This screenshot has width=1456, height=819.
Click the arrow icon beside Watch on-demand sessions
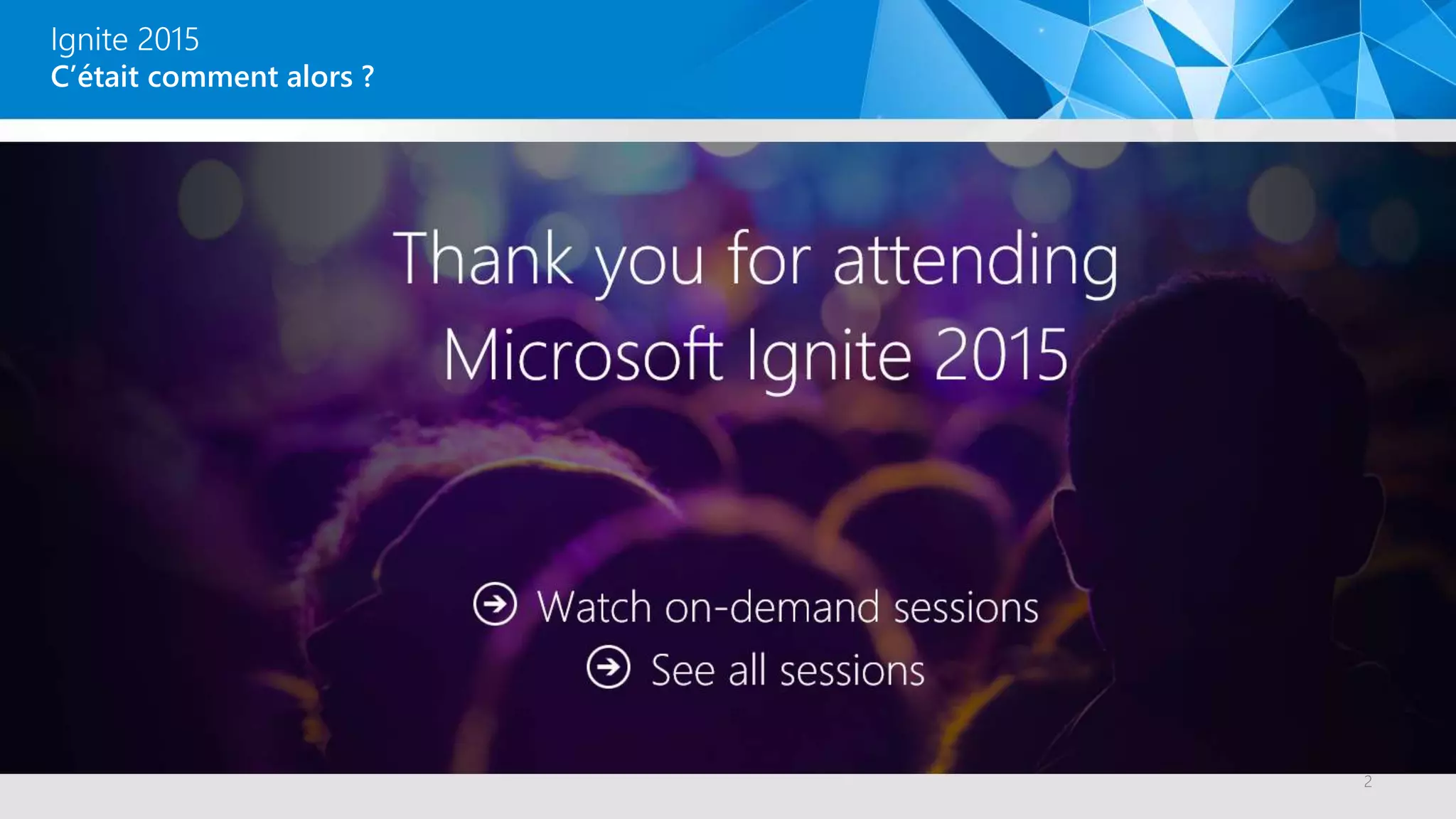(x=495, y=604)
